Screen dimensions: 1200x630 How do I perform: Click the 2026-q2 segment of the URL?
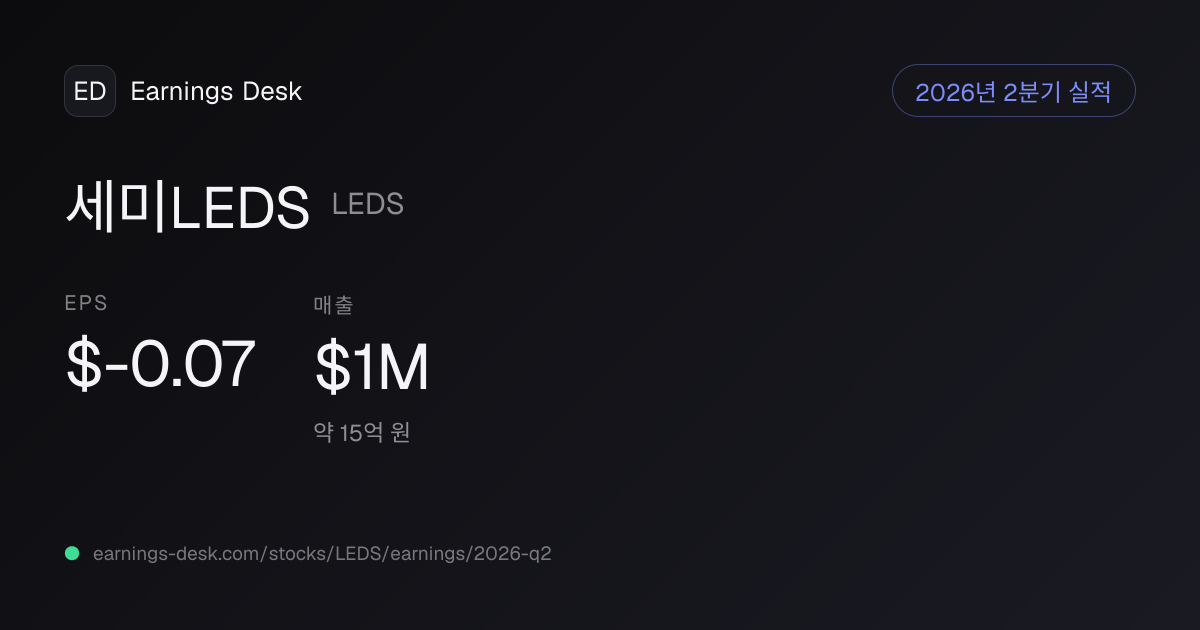(513, 553)
